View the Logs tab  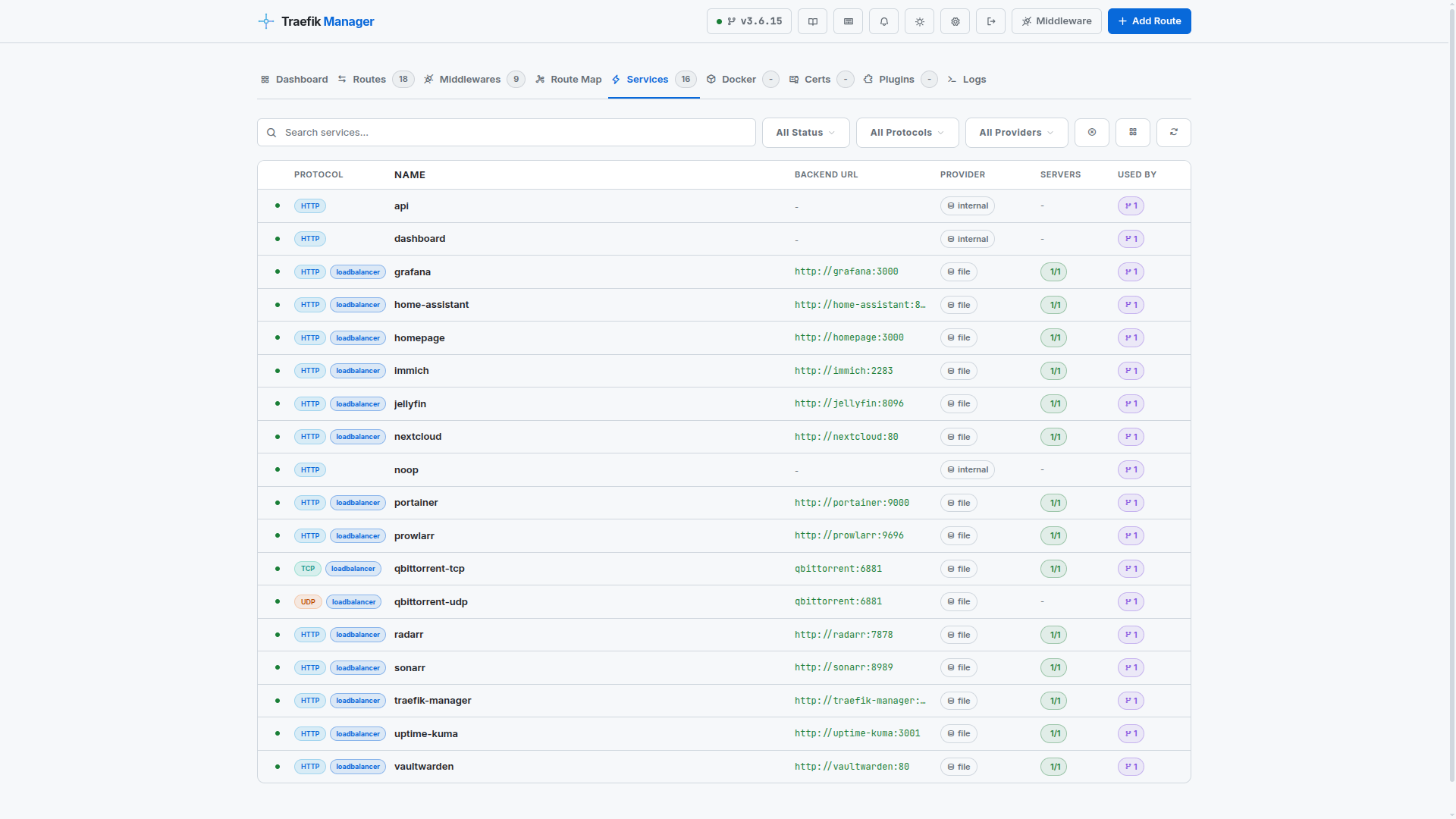[x=967, y=80]
